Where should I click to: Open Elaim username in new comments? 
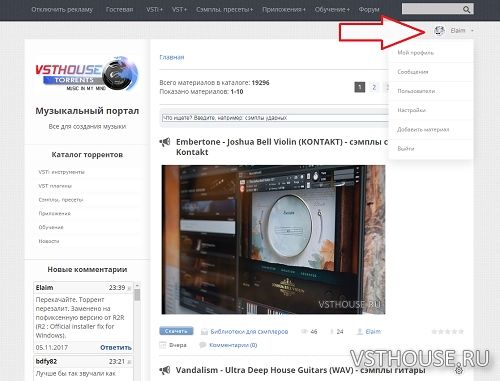(x=44, y=287)
